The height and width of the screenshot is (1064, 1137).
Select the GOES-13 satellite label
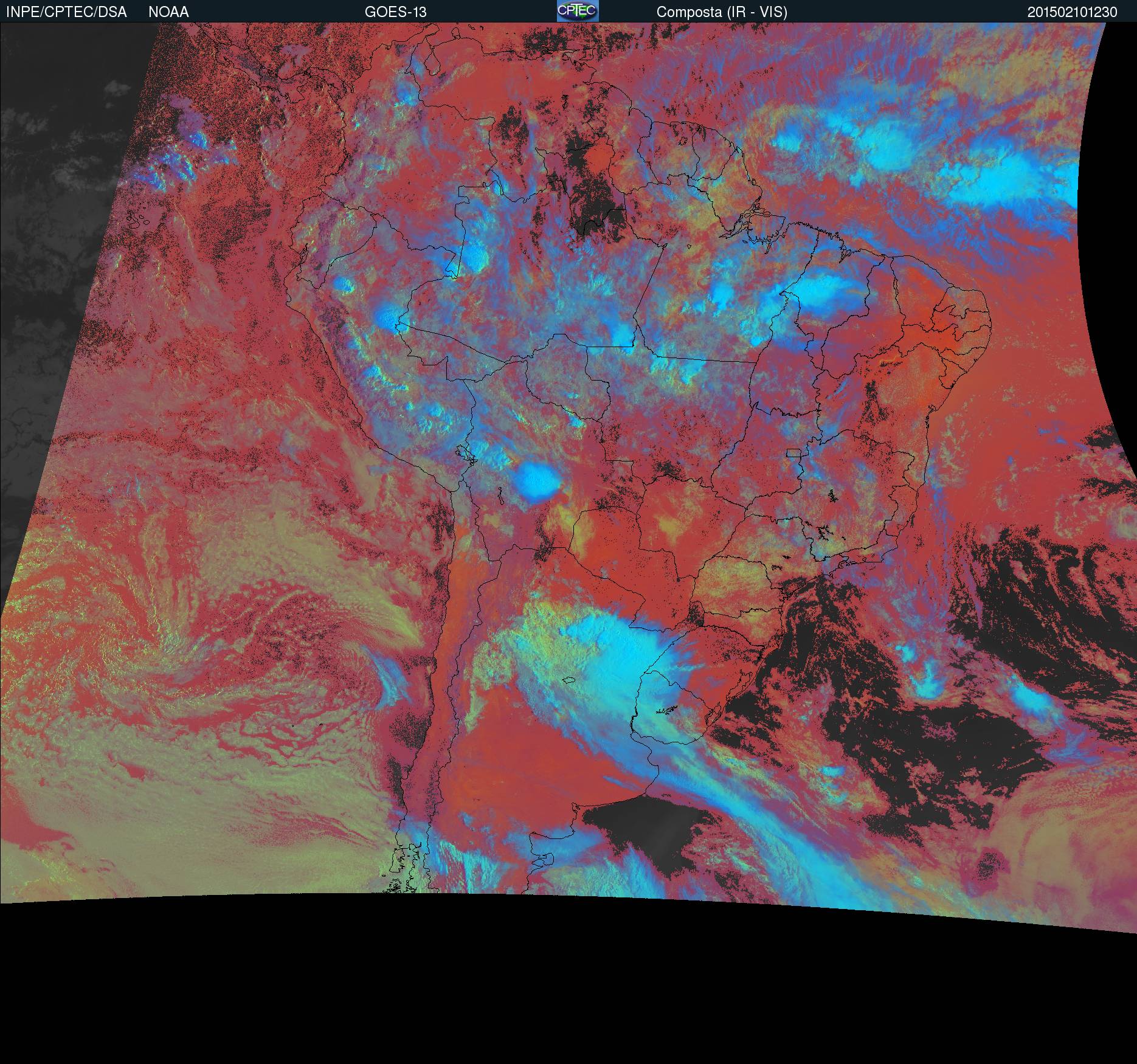[x=395, y=12]
